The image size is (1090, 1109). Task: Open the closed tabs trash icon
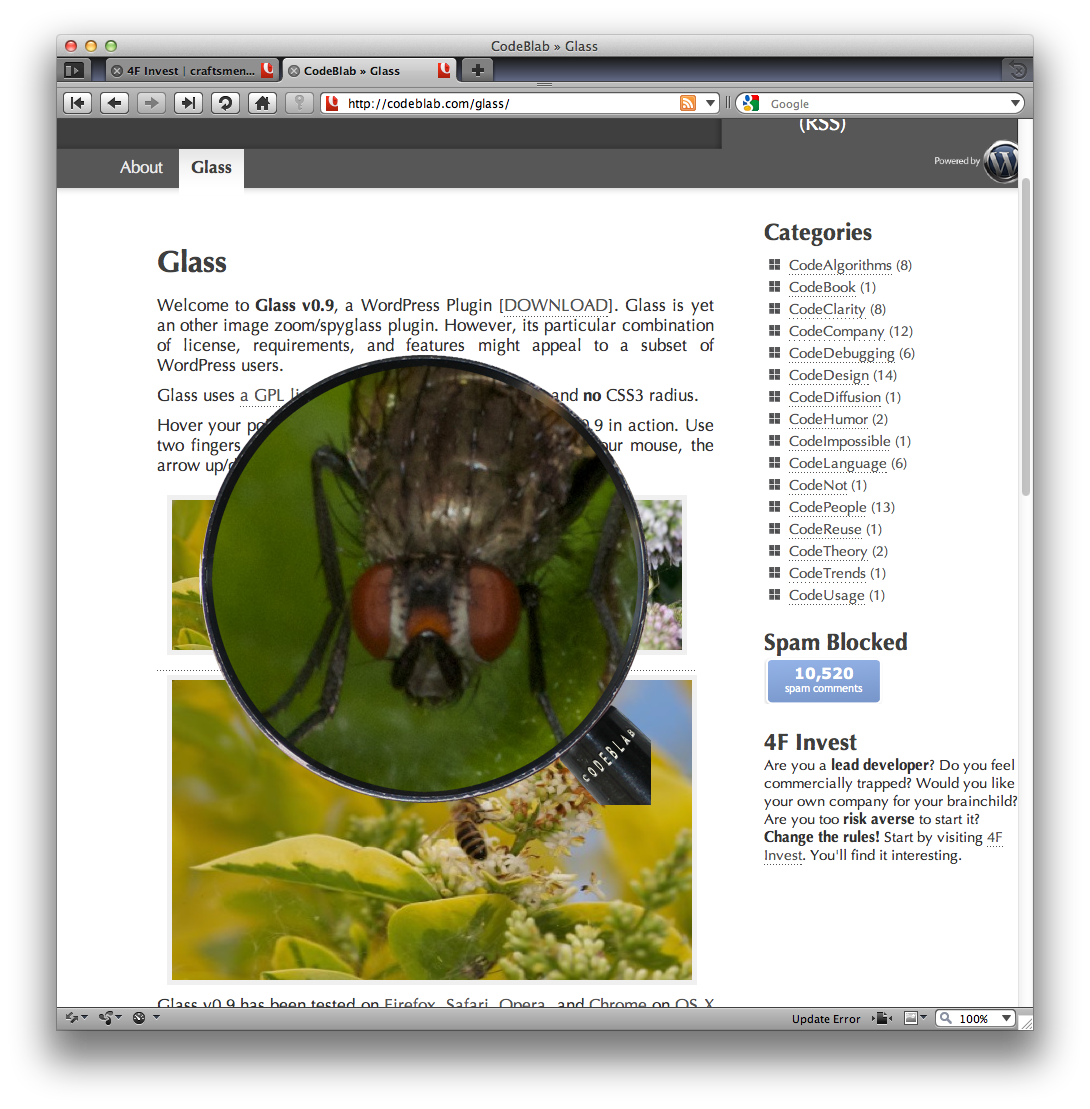[x=1017, y=70]
